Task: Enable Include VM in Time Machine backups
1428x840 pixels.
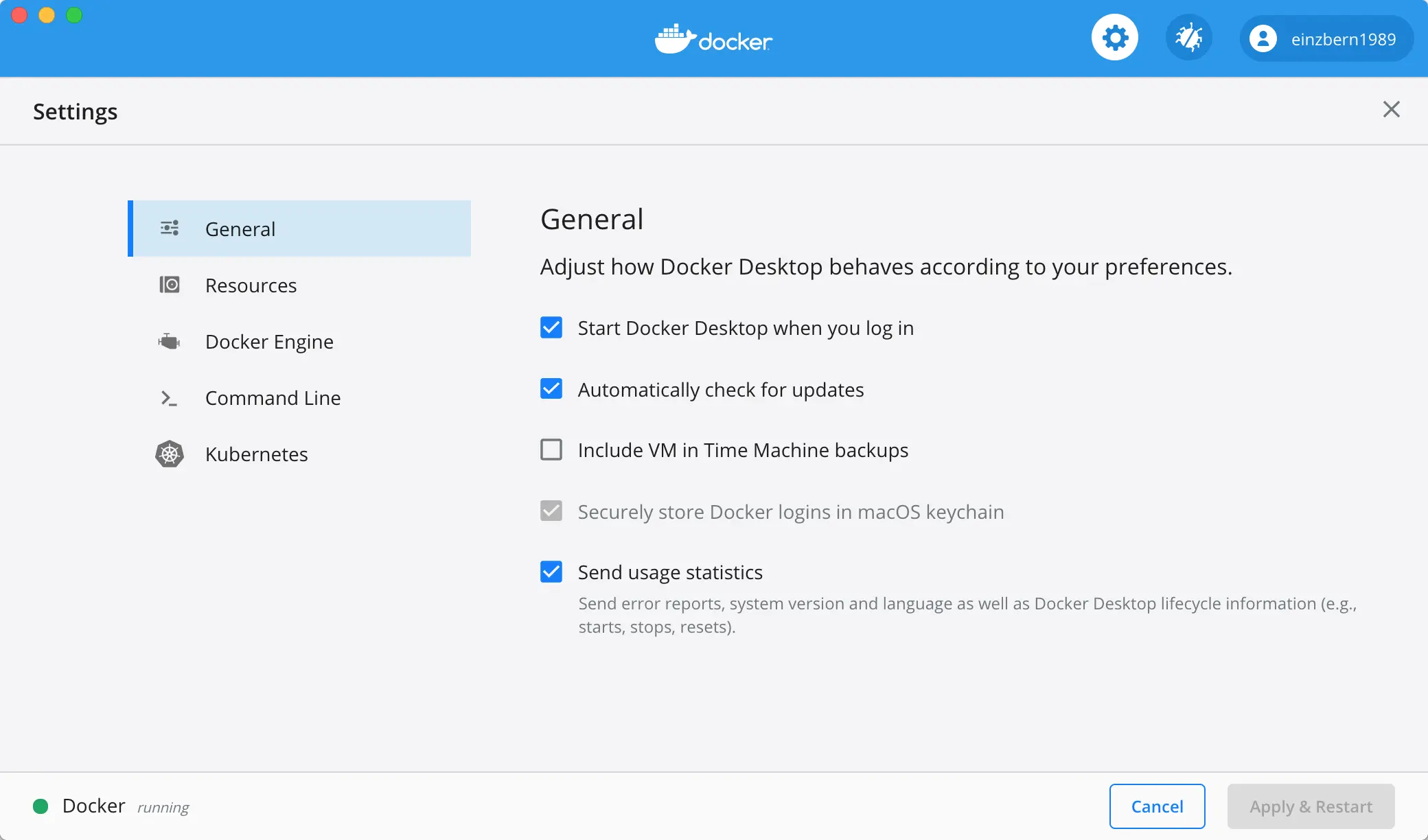Action: point(551,450)
